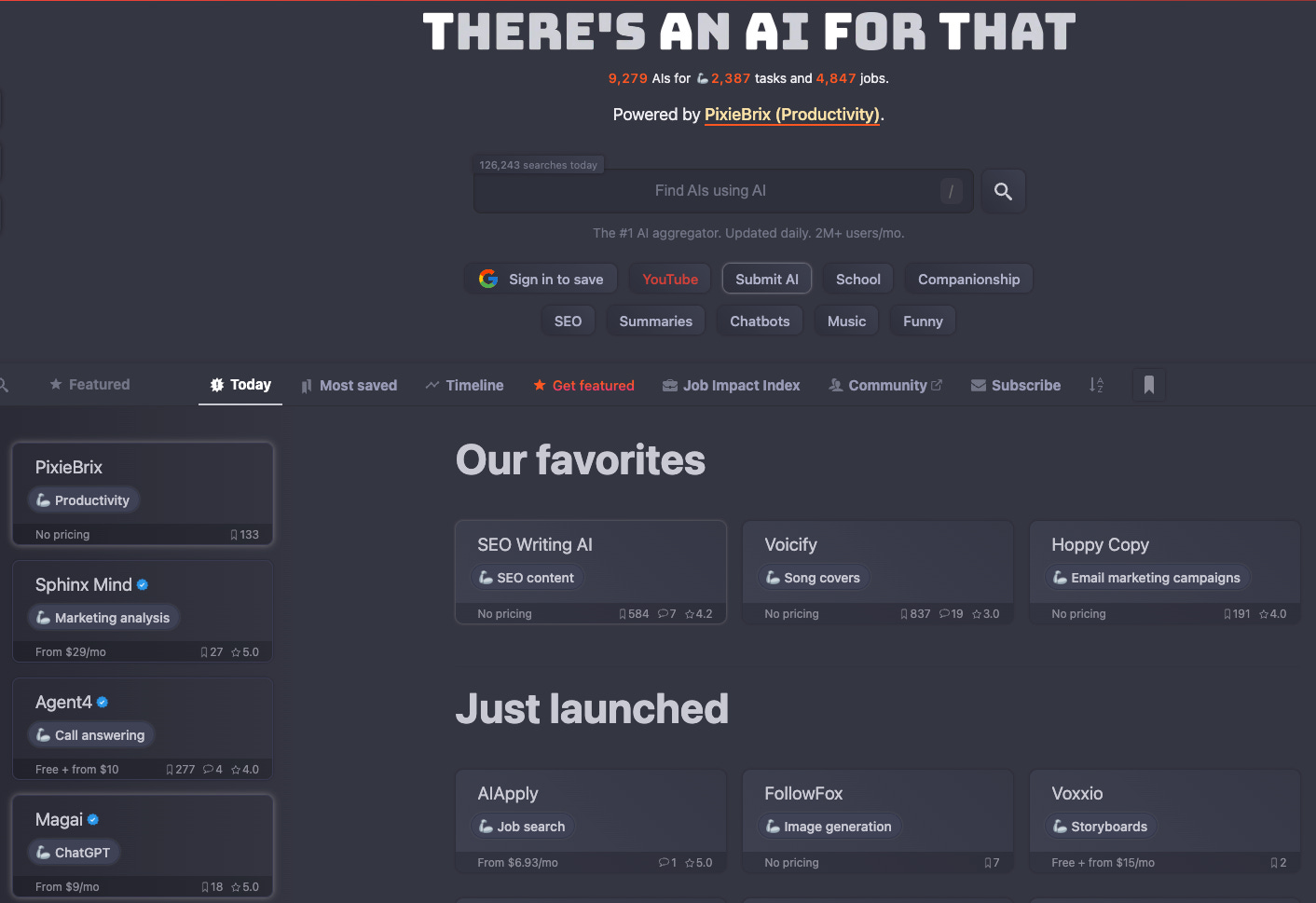Click the Marketing analysis tag
Image resolution: width=1316 pixels, height=903 pixels.
pyautogui.click(x=103, y=618)
